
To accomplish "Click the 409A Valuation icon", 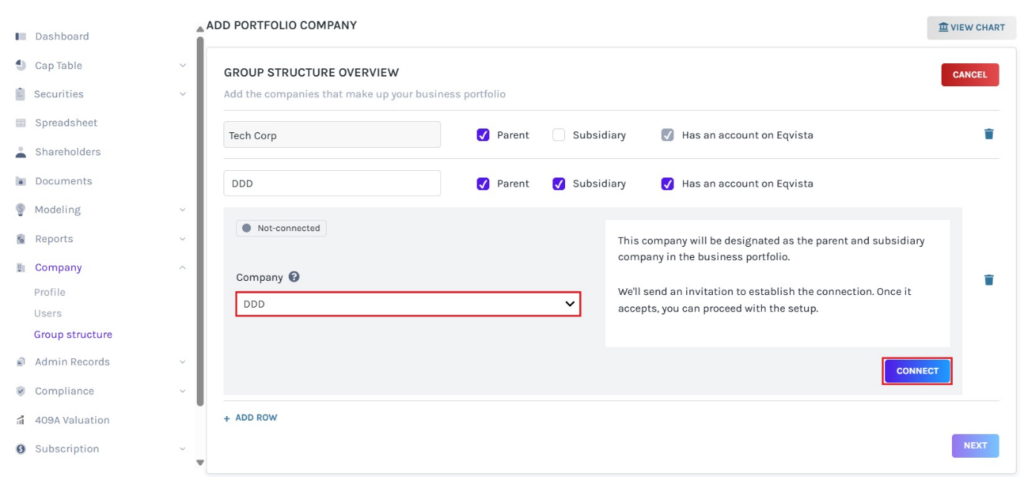I will [21, 420].
